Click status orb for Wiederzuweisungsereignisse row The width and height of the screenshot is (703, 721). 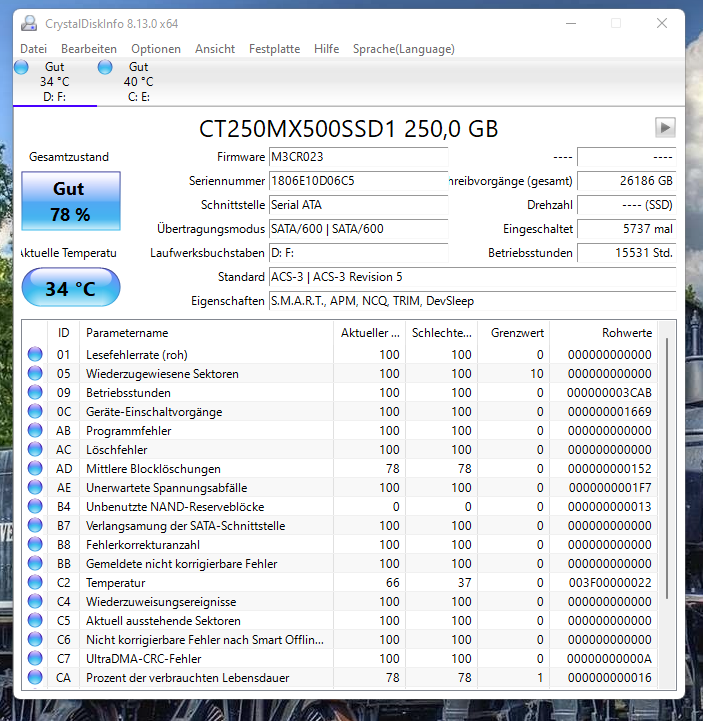point(35,601)
